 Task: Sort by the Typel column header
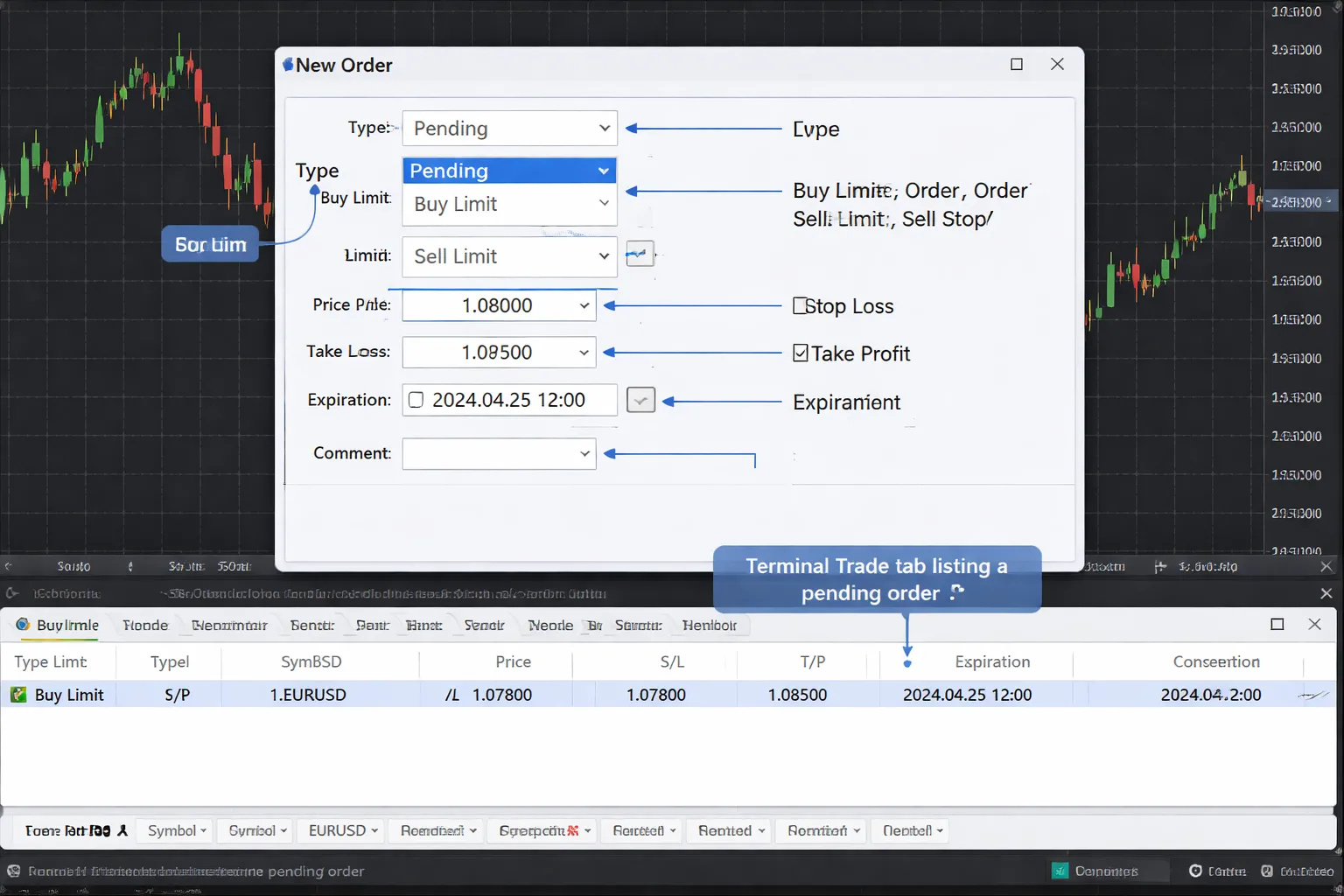[170, 661]
